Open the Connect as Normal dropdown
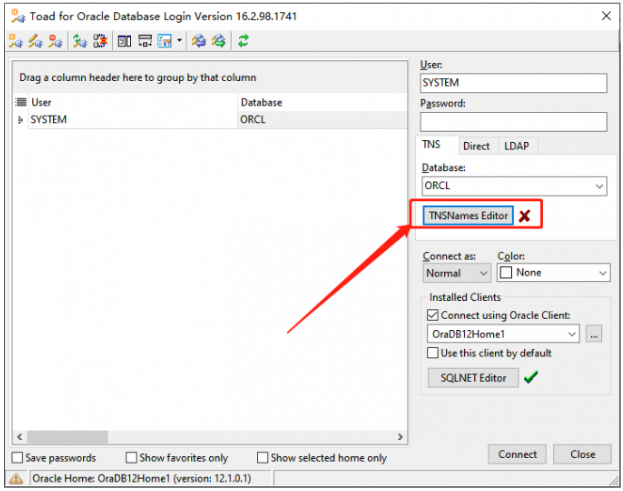Image resolution: width=623 pixels, height=491 pixels. [x=483, y=273]
